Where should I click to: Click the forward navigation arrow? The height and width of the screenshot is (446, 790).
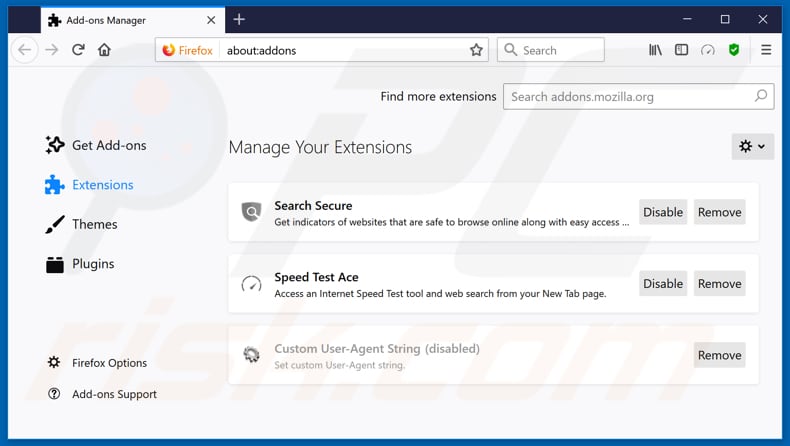pyautogui.click(x=52, y=50)
